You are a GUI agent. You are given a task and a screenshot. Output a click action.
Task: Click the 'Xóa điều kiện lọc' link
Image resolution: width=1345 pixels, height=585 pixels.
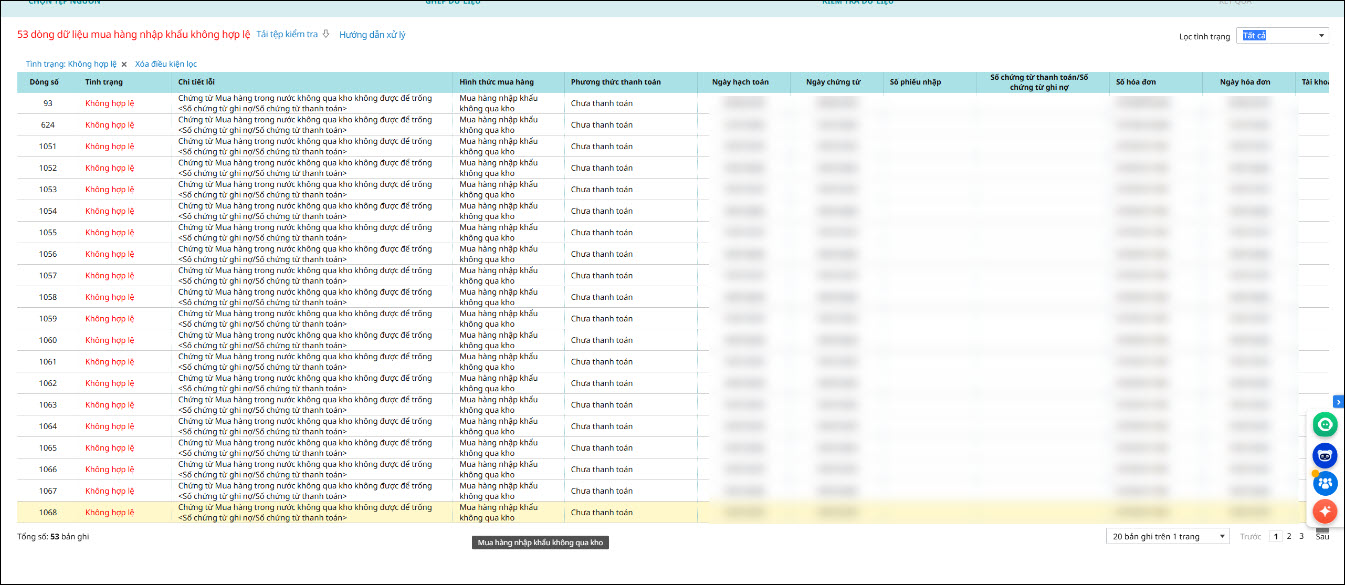(166, 64)
